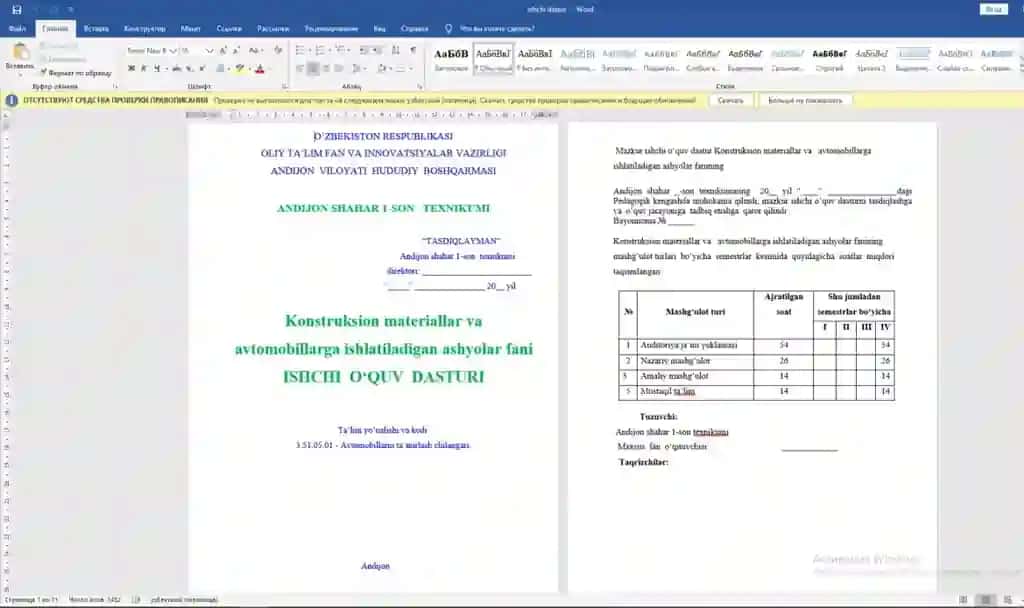Click 'Больше не показывать' button
Screen dimensions: 1024x608
pyautogui.click(x=805, y=101)
